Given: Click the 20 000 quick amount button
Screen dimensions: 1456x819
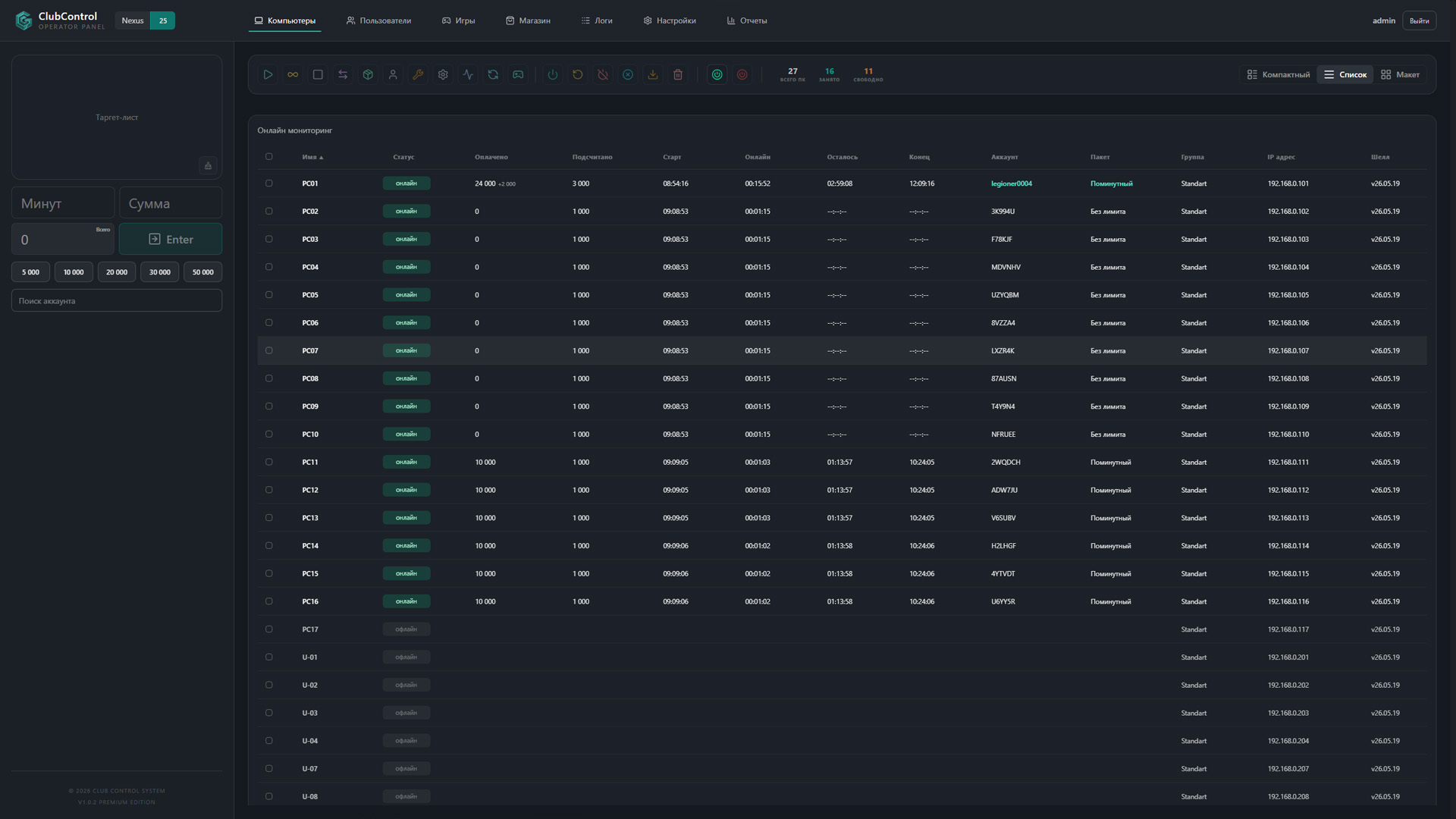Looking at the screenshot, I should 117,272.
